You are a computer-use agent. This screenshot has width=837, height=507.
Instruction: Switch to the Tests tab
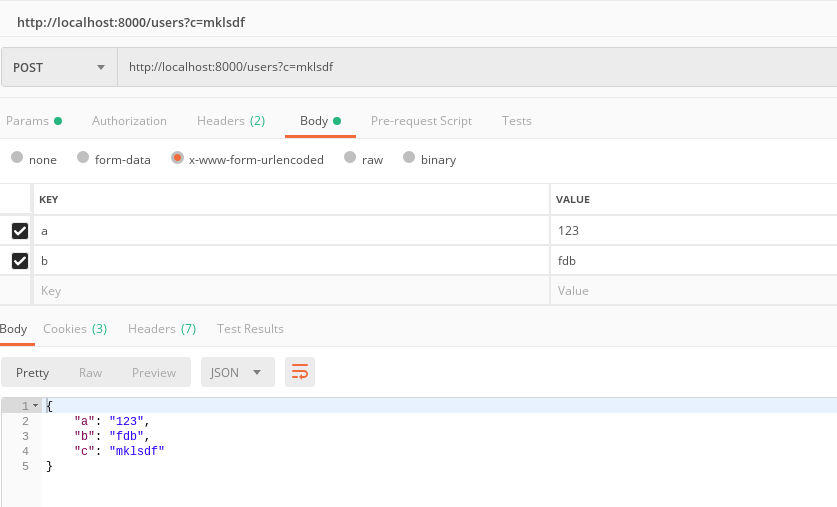517,121
